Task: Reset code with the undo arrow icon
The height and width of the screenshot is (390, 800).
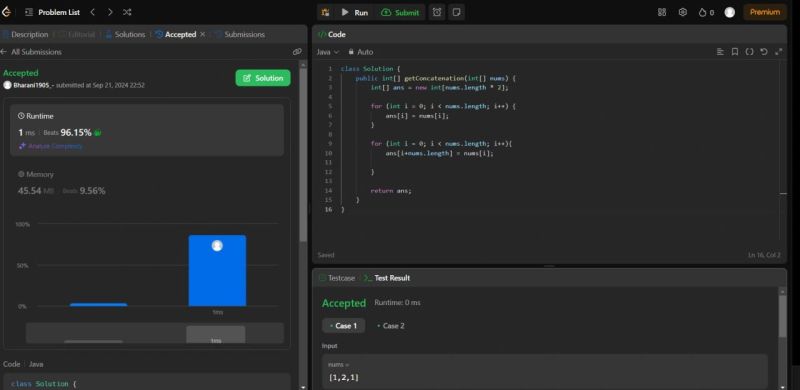Action: pyautogui.click(x=764, y=52)
